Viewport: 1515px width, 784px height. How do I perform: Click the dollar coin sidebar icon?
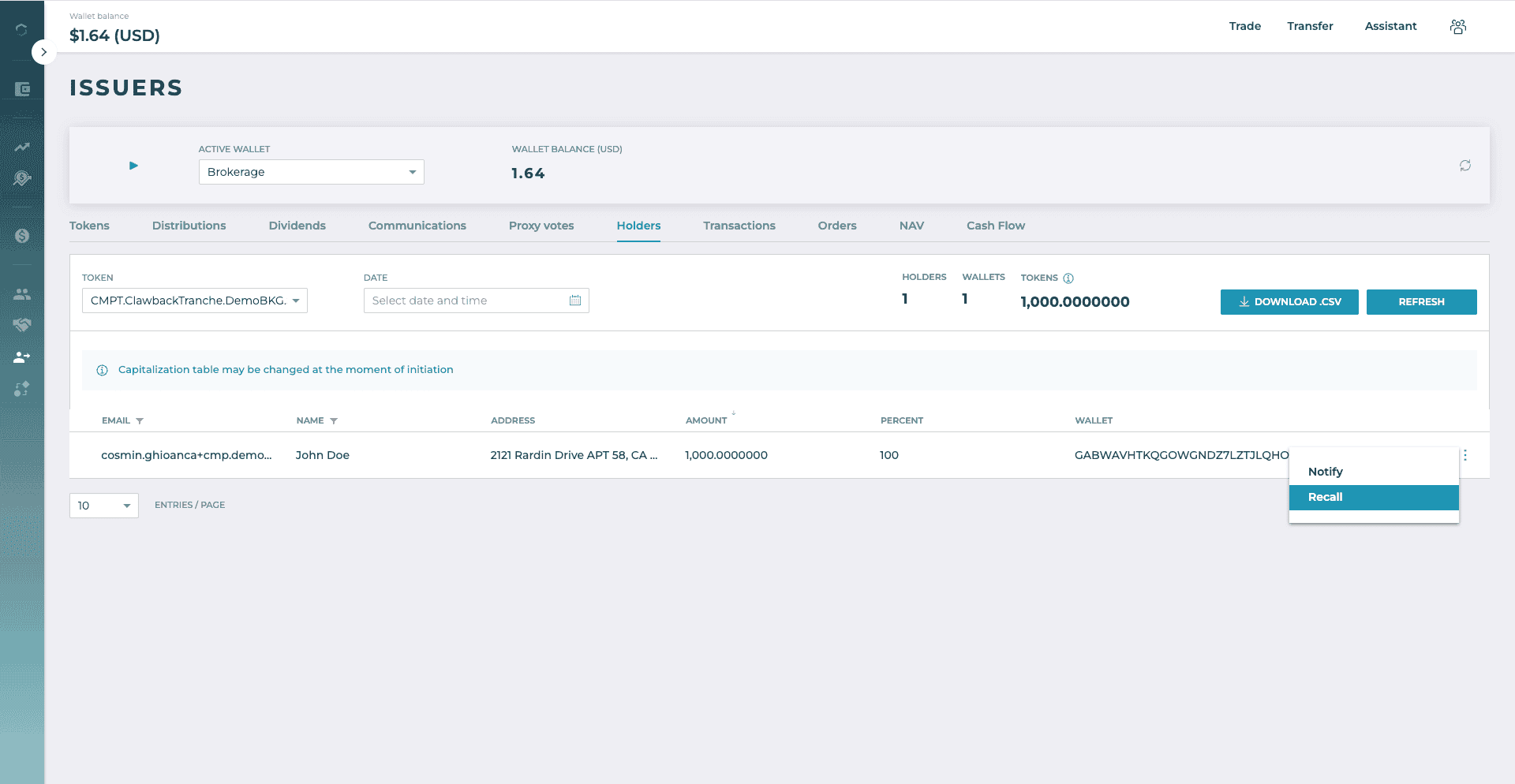(22, 236)
